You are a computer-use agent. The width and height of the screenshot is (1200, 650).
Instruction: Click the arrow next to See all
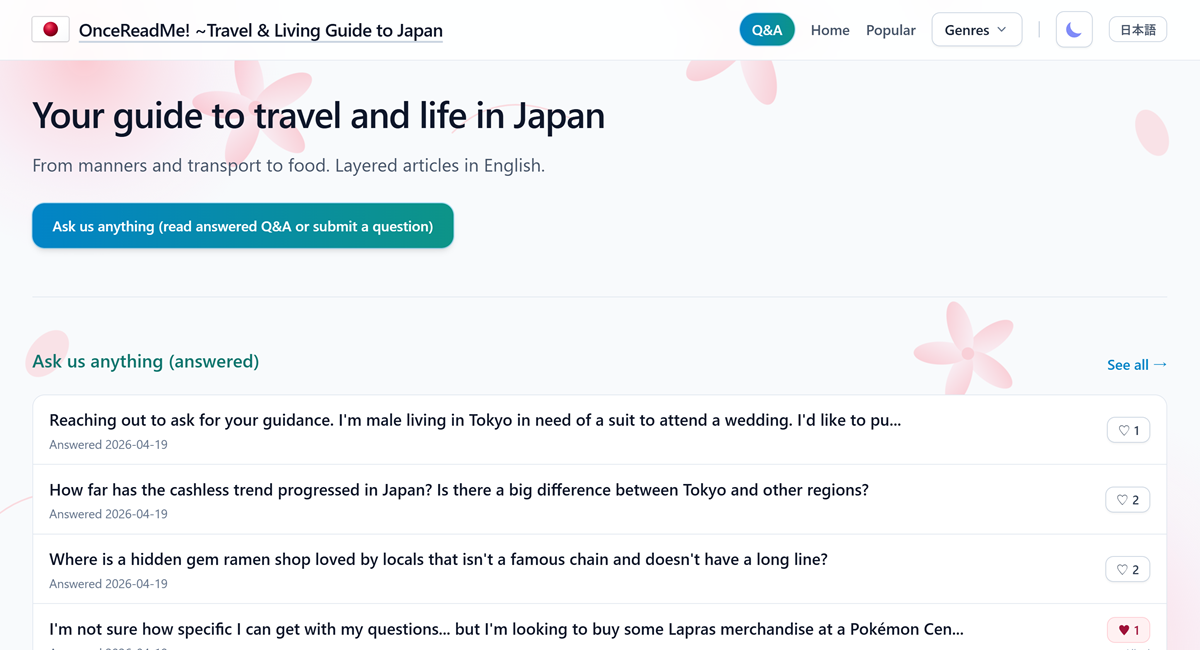click(x=1160, y=364)
